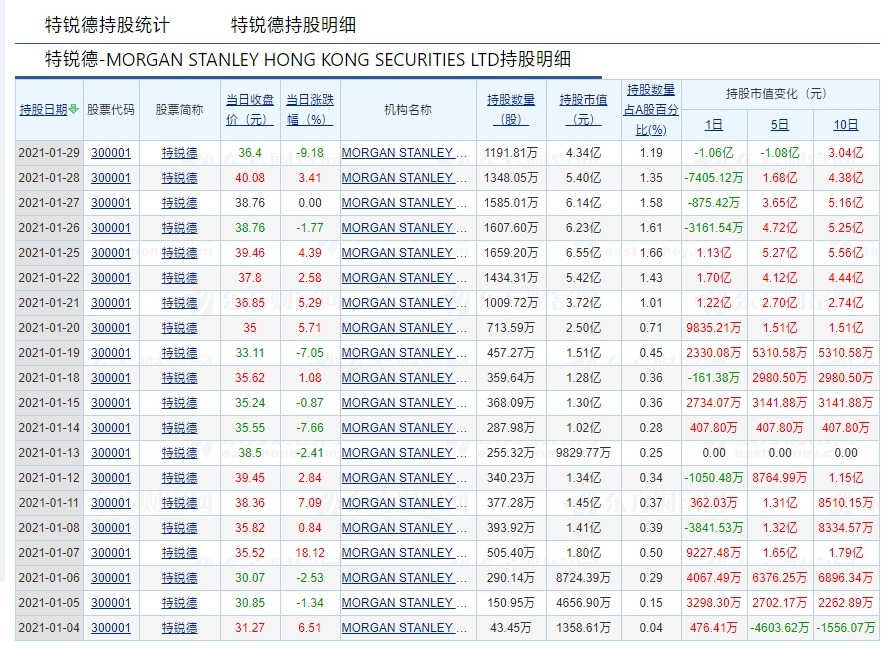Select the closing price 33.11
The image size is (884, 654).
(250, 353)
